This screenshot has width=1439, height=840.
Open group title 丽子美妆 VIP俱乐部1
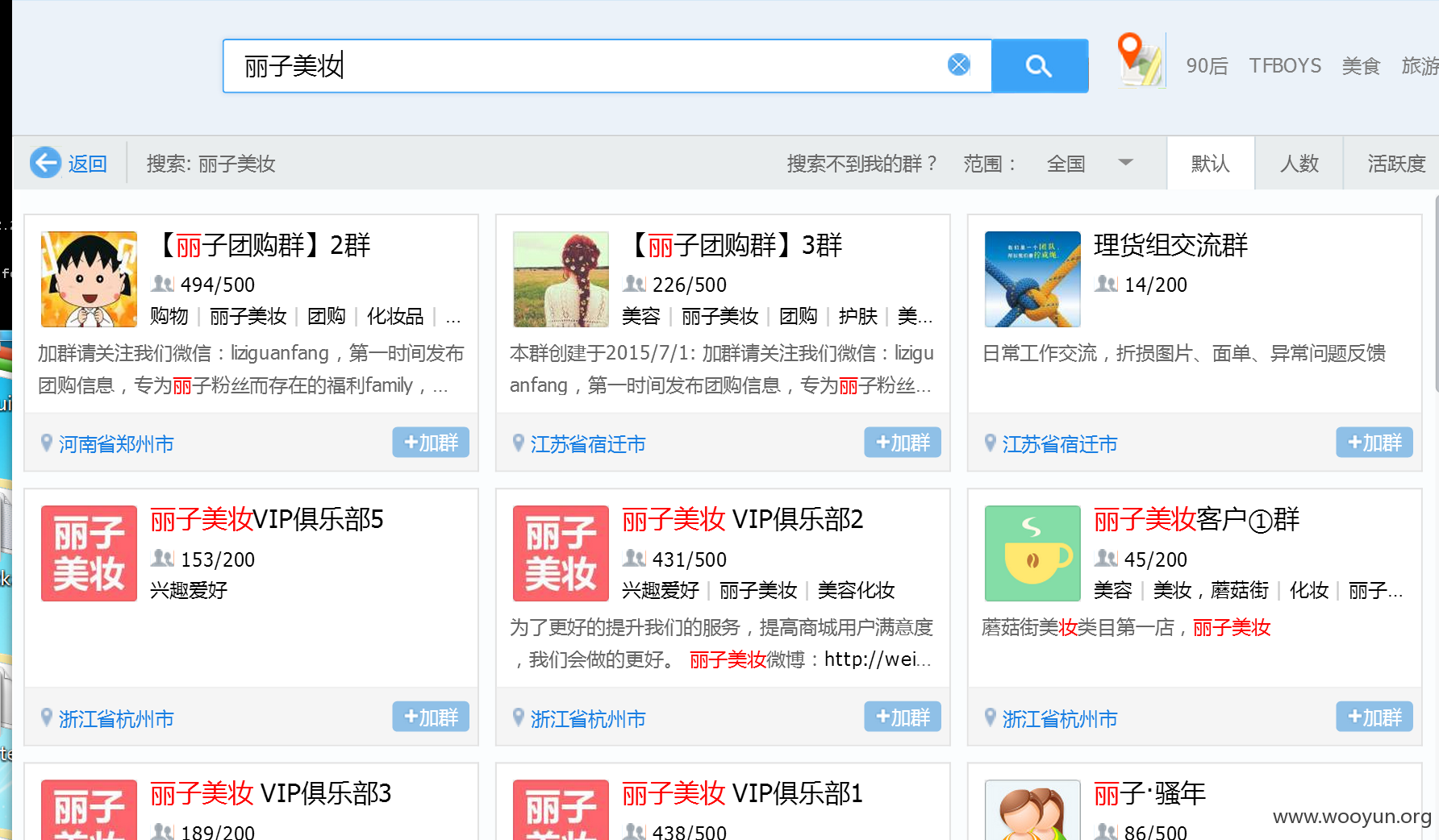coord(743,793)
